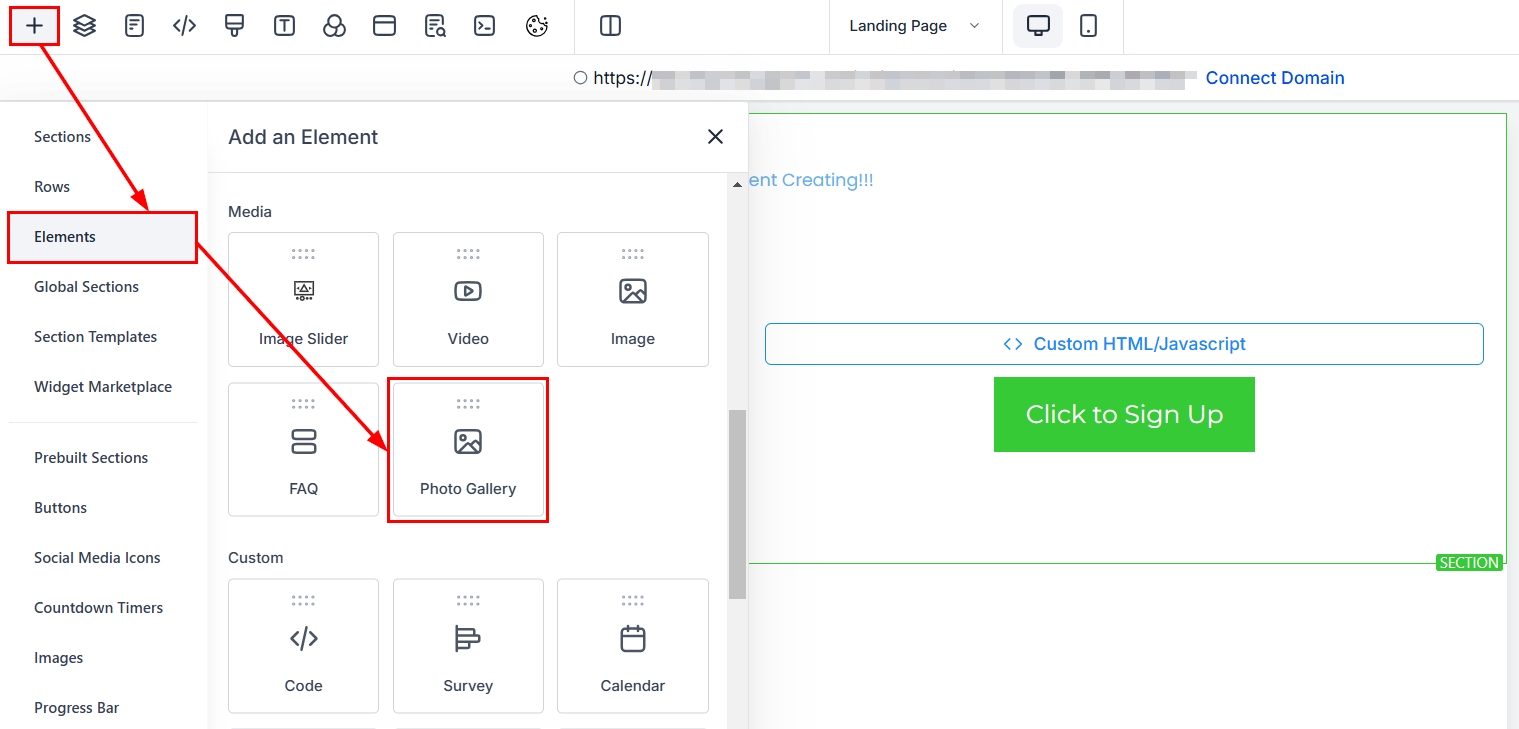Viewport: 1519px width, 729px height.
Task: Pick the Image Slider element card
Action: click(303, 299)
